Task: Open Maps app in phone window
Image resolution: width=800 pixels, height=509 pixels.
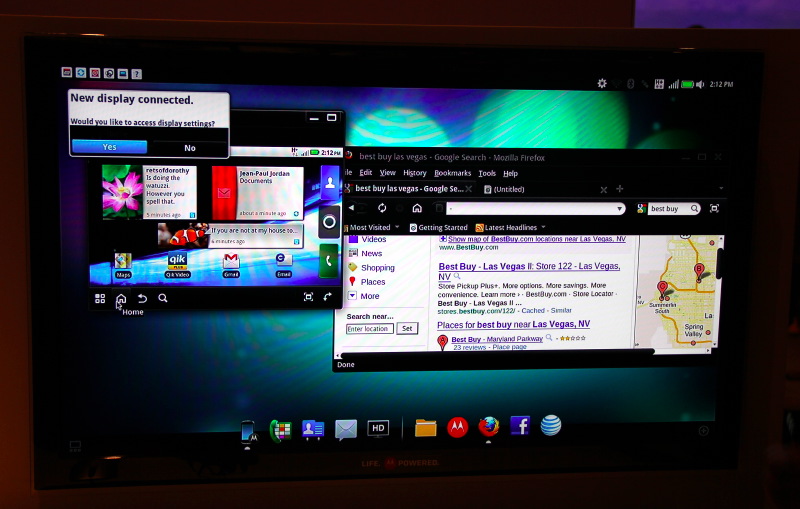Action: (x=123, y=265)
